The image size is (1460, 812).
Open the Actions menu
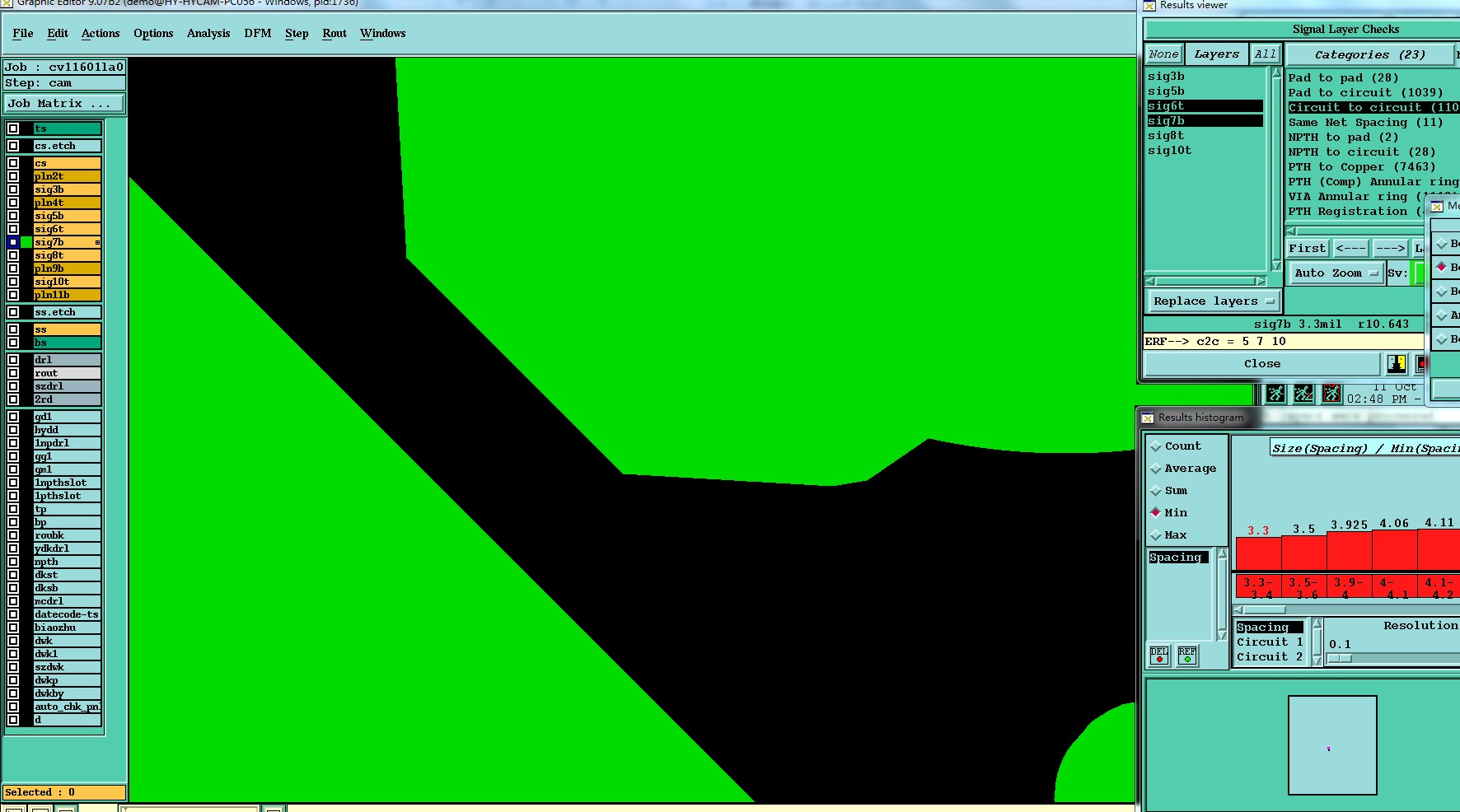pos(101,33)
